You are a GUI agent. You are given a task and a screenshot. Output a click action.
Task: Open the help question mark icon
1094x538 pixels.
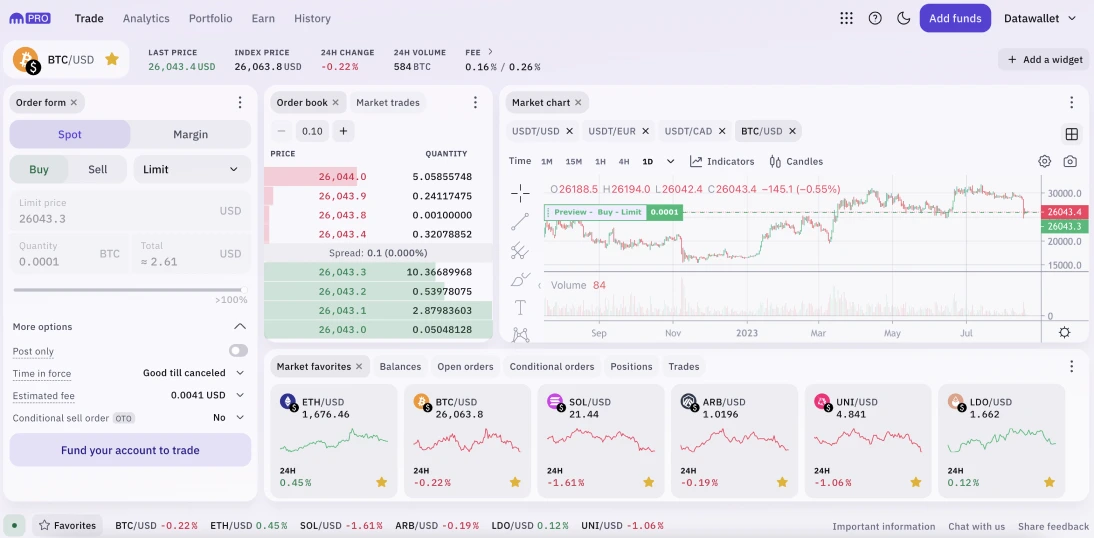click(875, 18)
